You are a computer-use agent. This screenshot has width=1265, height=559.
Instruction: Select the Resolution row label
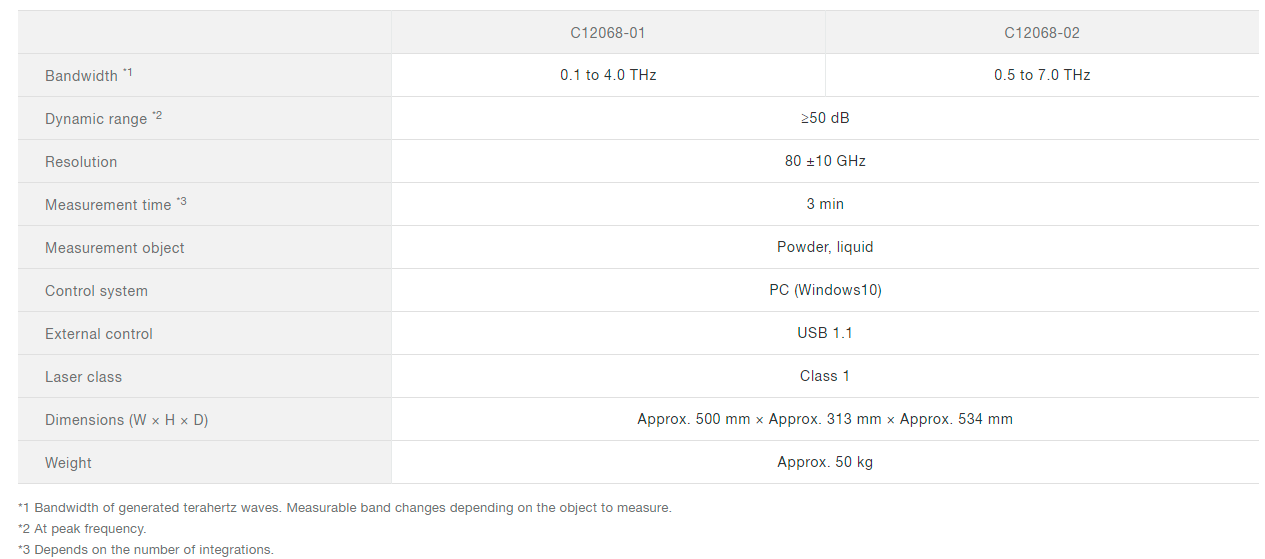81,162
